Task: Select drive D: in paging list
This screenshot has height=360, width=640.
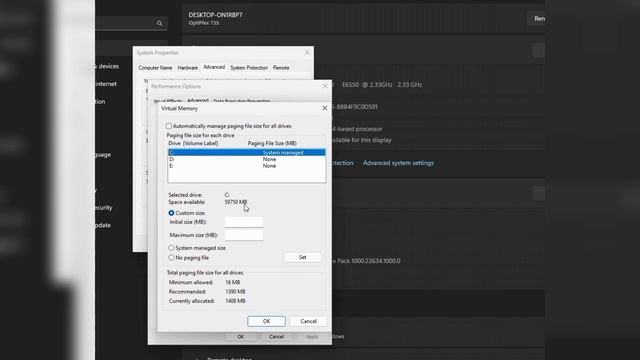Action: 247,159
